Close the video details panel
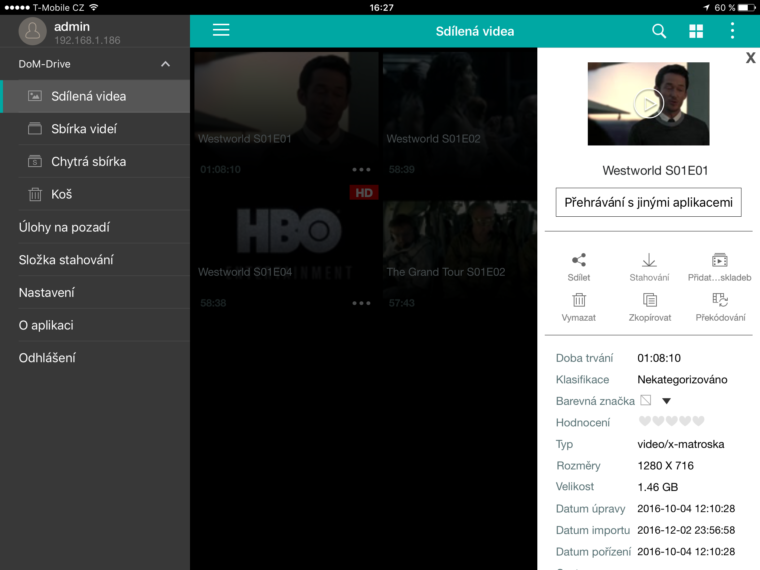This screenshot has height=570, width=760. pos(750,58)
